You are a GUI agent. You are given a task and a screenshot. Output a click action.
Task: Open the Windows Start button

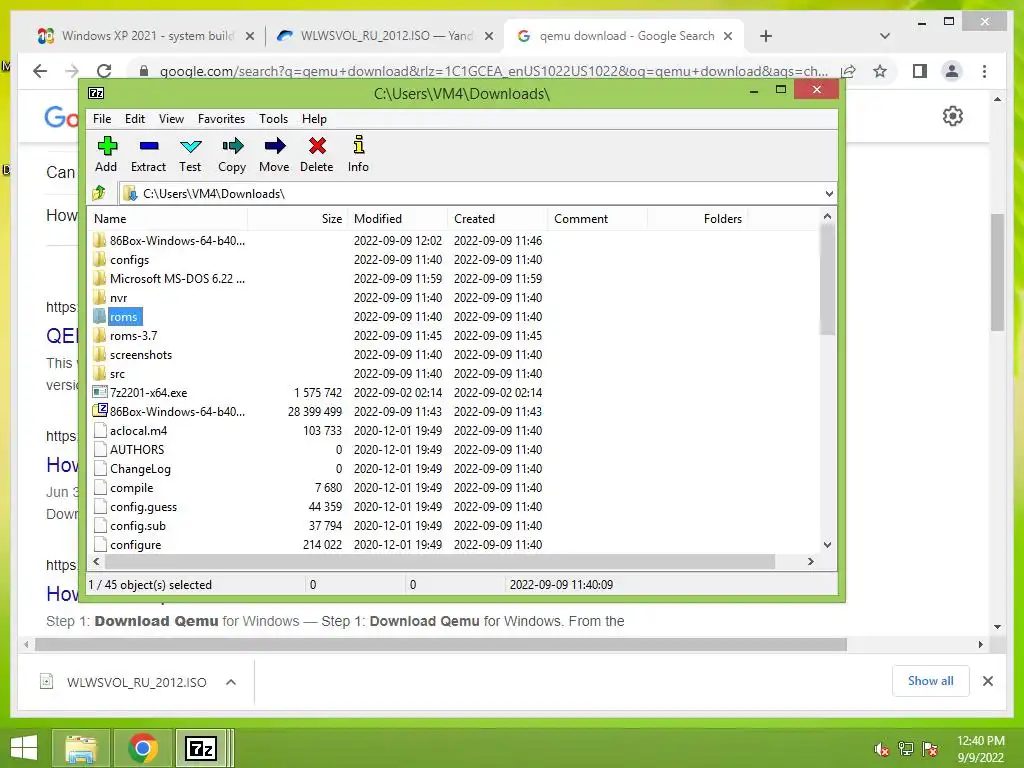[24, 748]
